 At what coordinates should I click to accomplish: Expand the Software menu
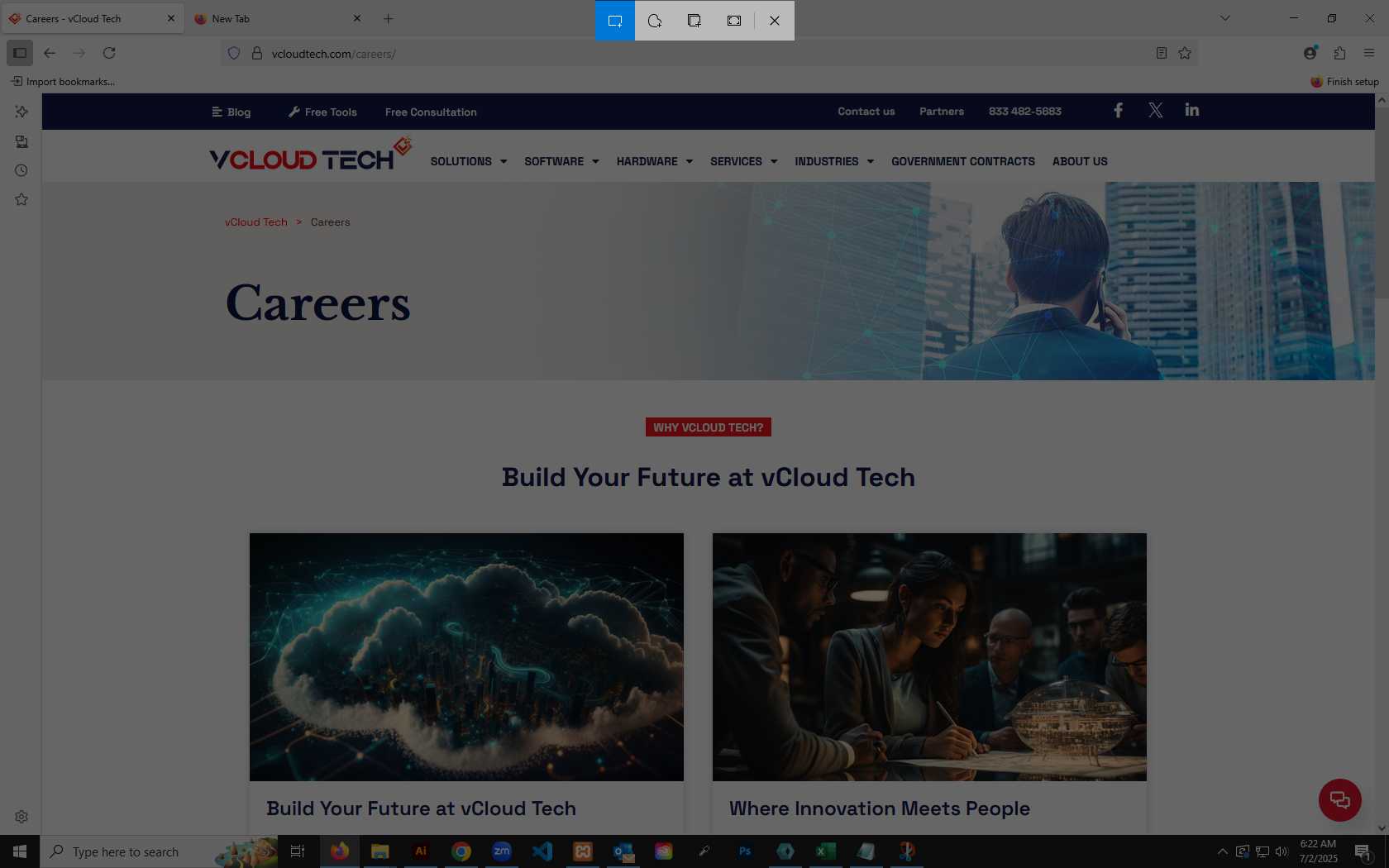tap(561, 161)
